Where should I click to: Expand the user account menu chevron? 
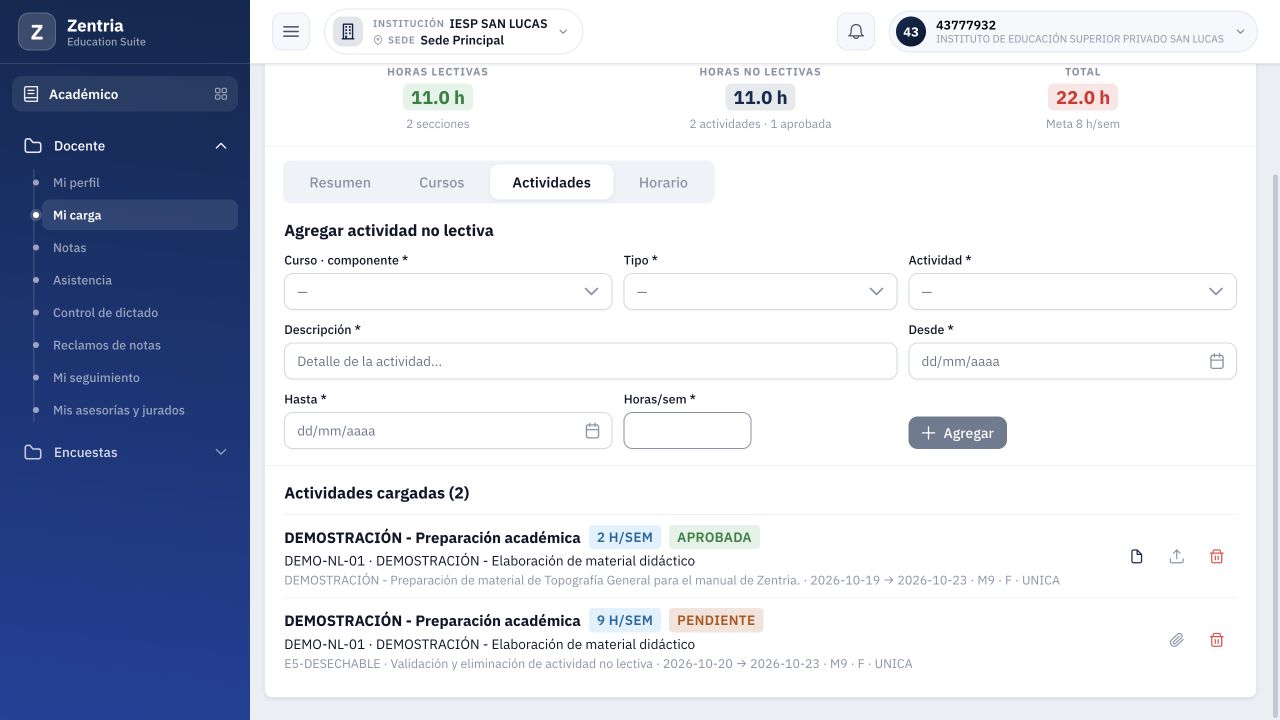pos(1241,32)
